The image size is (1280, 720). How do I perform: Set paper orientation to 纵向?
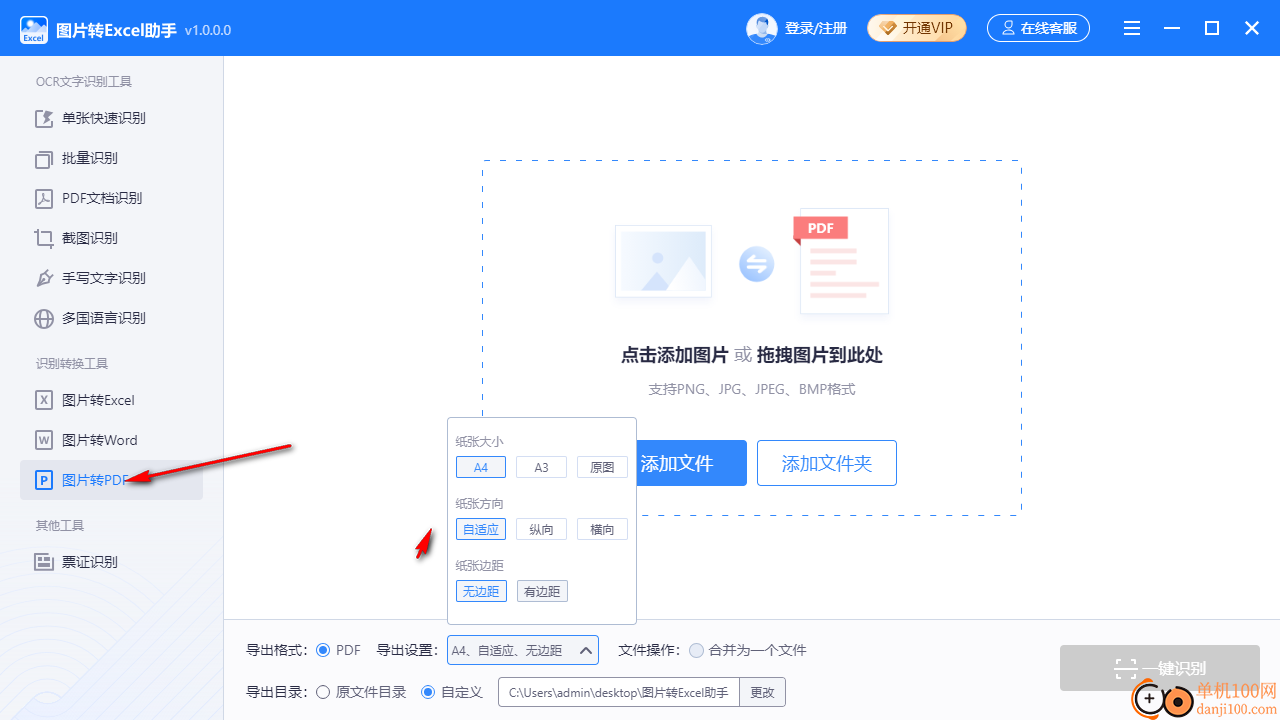pyautogui.click(x=541, y=529)
